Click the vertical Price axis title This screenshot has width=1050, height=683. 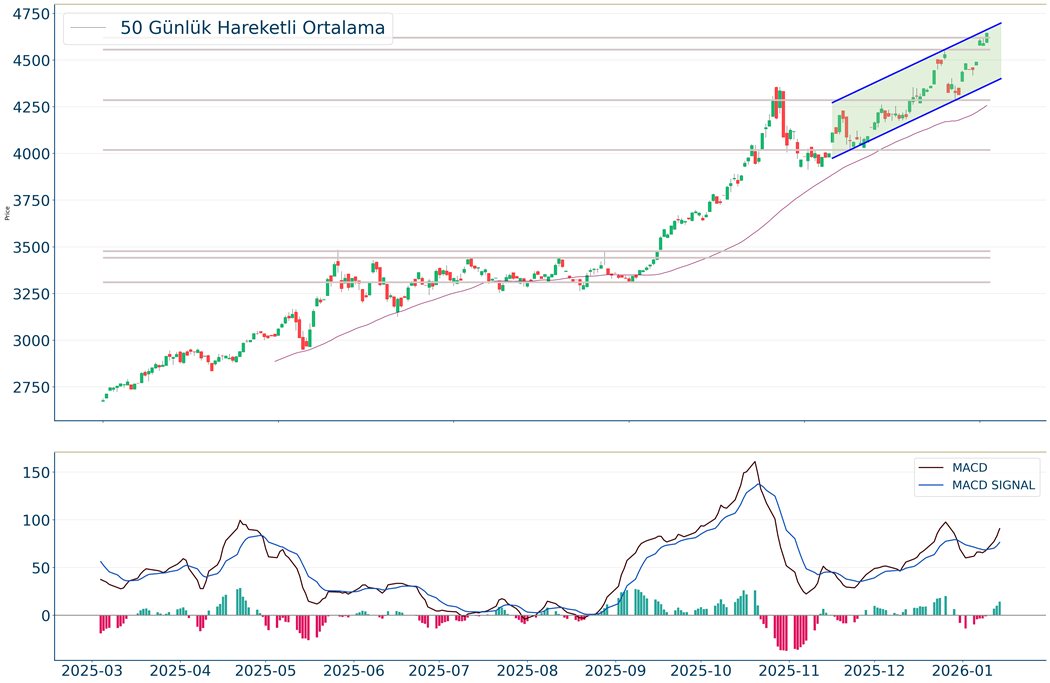(8, 212)
